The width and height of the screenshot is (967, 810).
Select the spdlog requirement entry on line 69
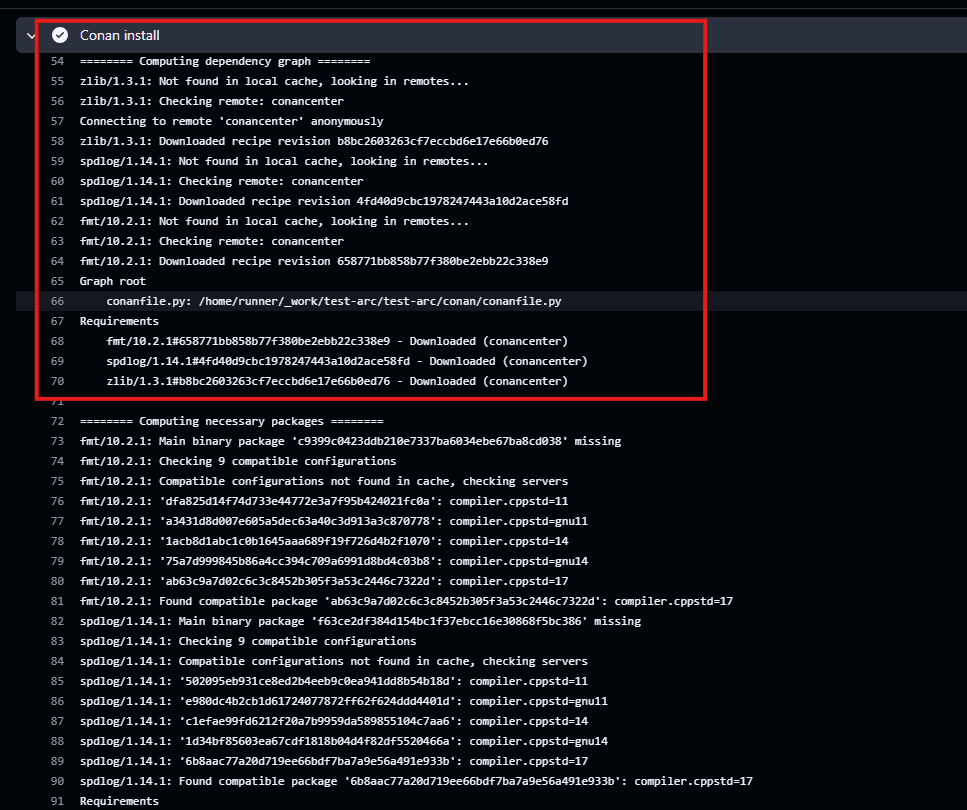pyautogui.click(x=346, y=361)
